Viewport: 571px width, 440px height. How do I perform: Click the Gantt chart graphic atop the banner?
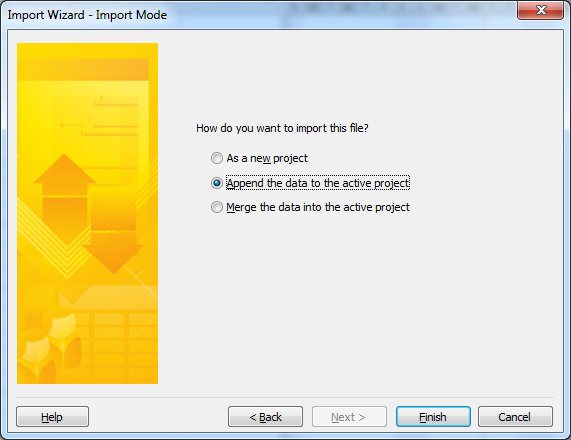[99, 117]
